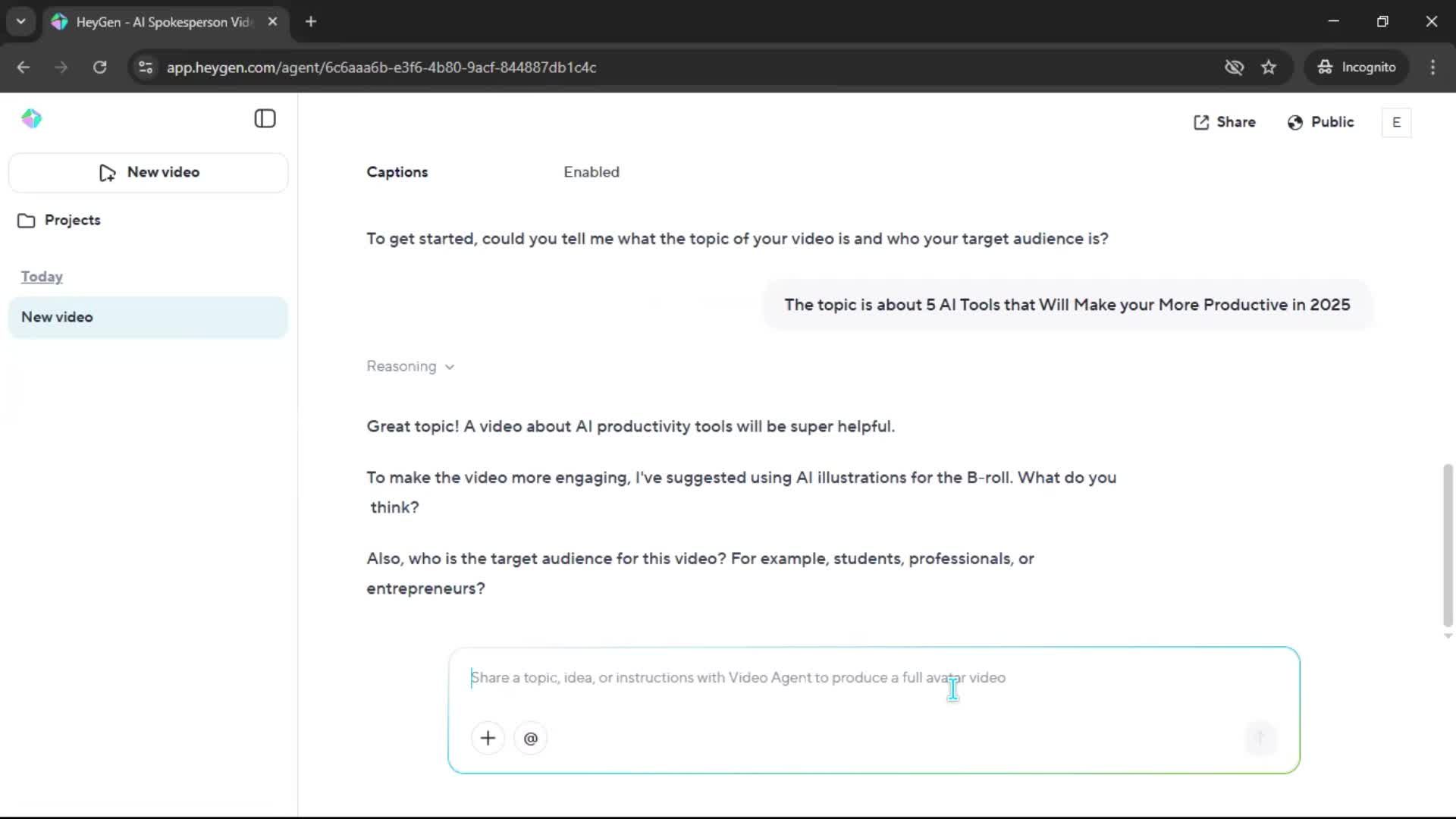The width and height of the screenshot is (1456, 819).
Task: Click the Share button
Action: pyautogui.click(x=1225, y=122)
